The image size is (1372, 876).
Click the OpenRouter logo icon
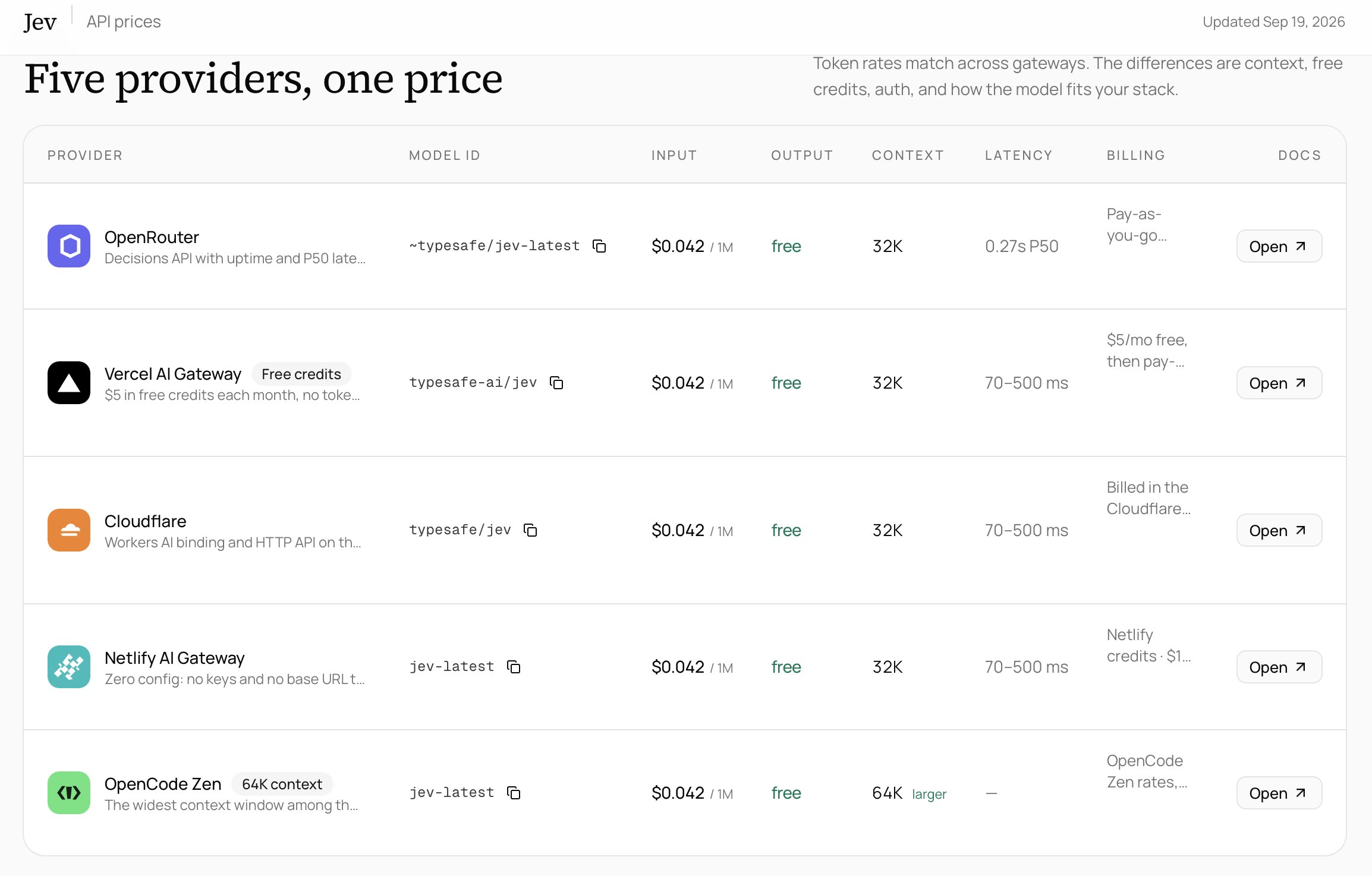tap(69, 246)
